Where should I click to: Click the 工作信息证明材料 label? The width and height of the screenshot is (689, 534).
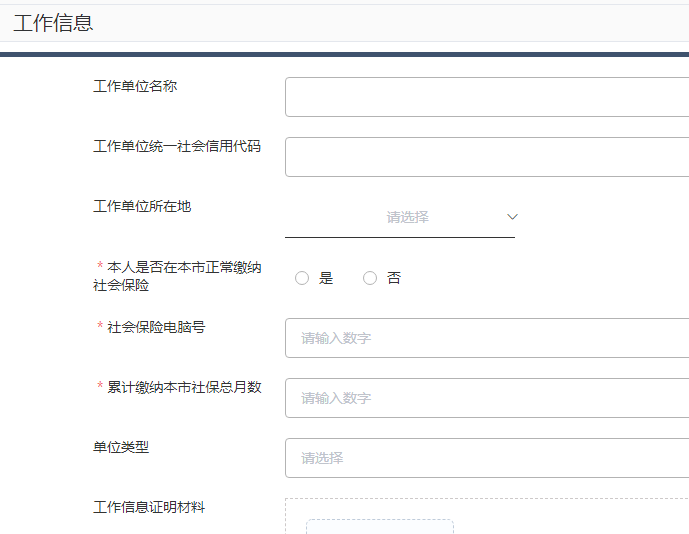click(x=149, y=507)
